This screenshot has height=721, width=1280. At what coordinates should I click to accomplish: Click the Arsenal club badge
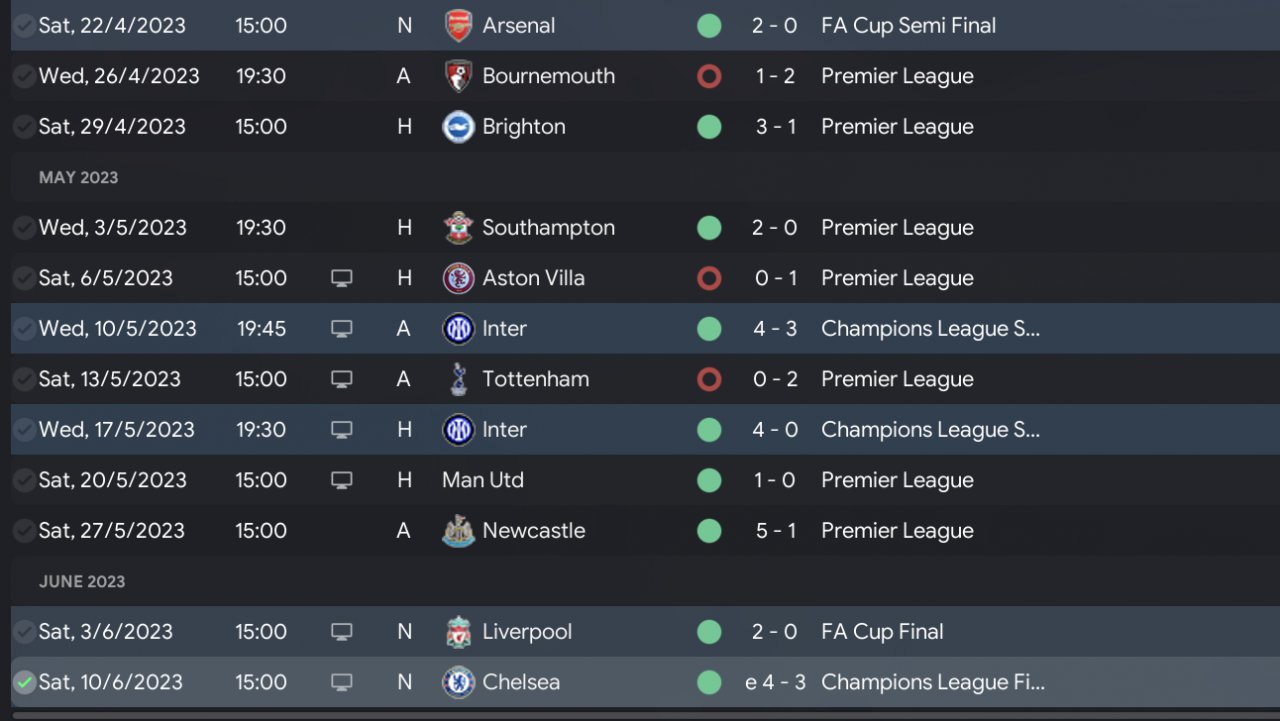pos(458,26)
